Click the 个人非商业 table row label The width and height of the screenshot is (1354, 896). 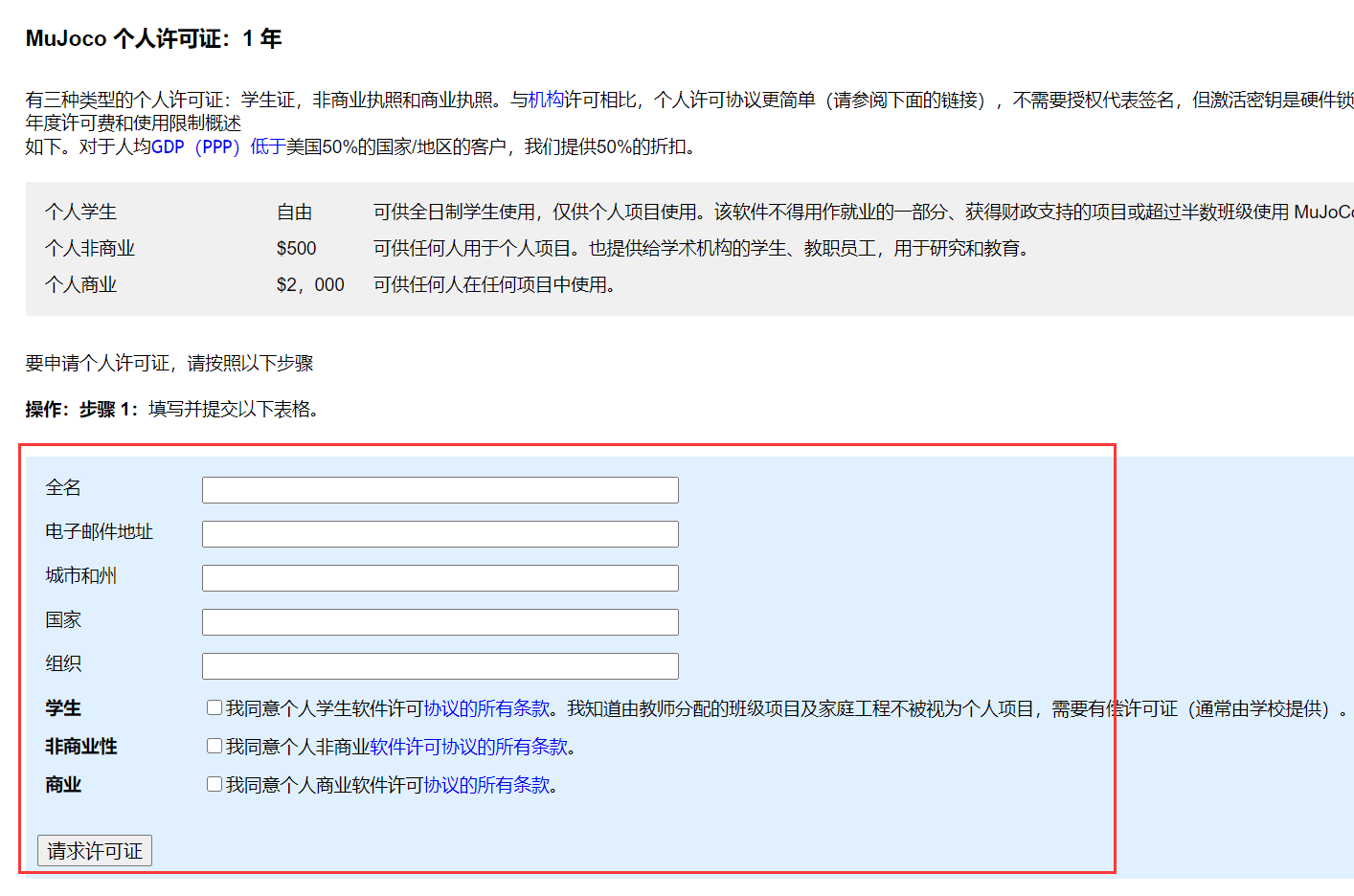click(x=90, y=249)
